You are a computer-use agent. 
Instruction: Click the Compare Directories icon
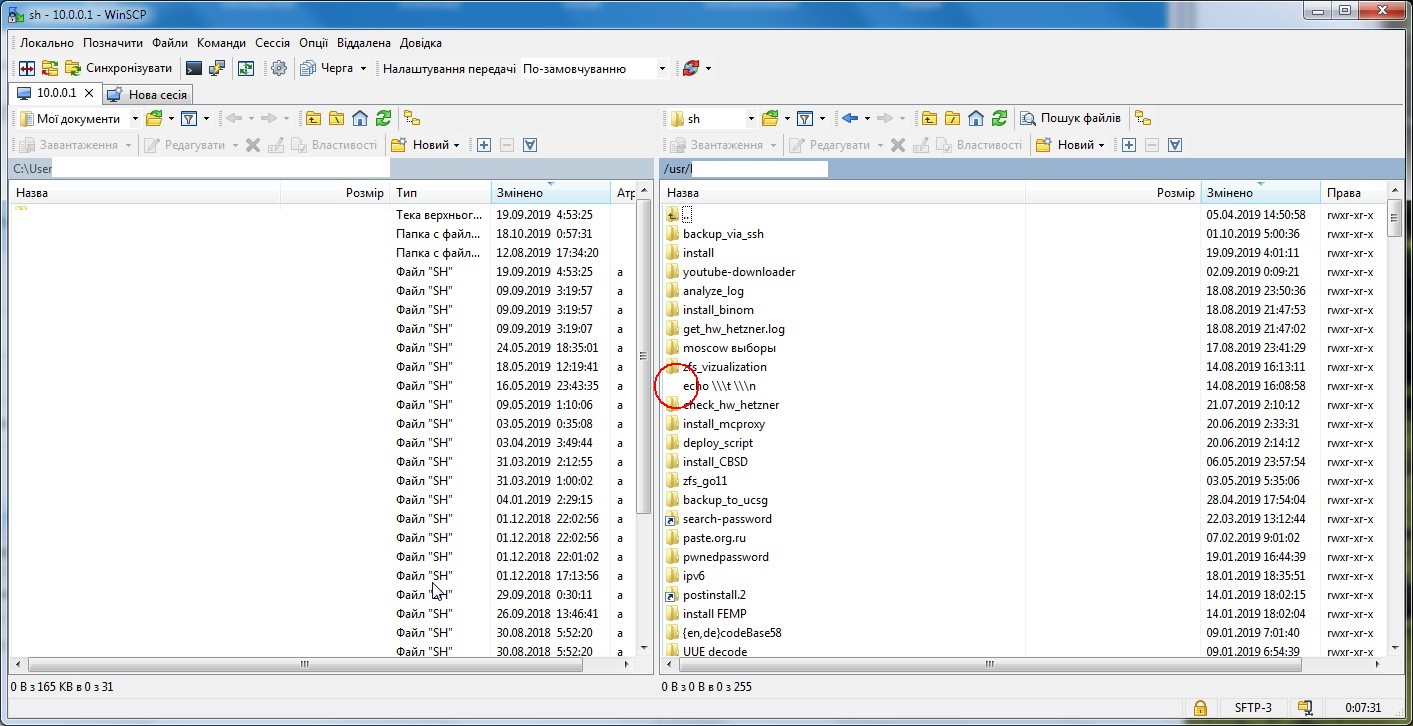click(27, 68)
